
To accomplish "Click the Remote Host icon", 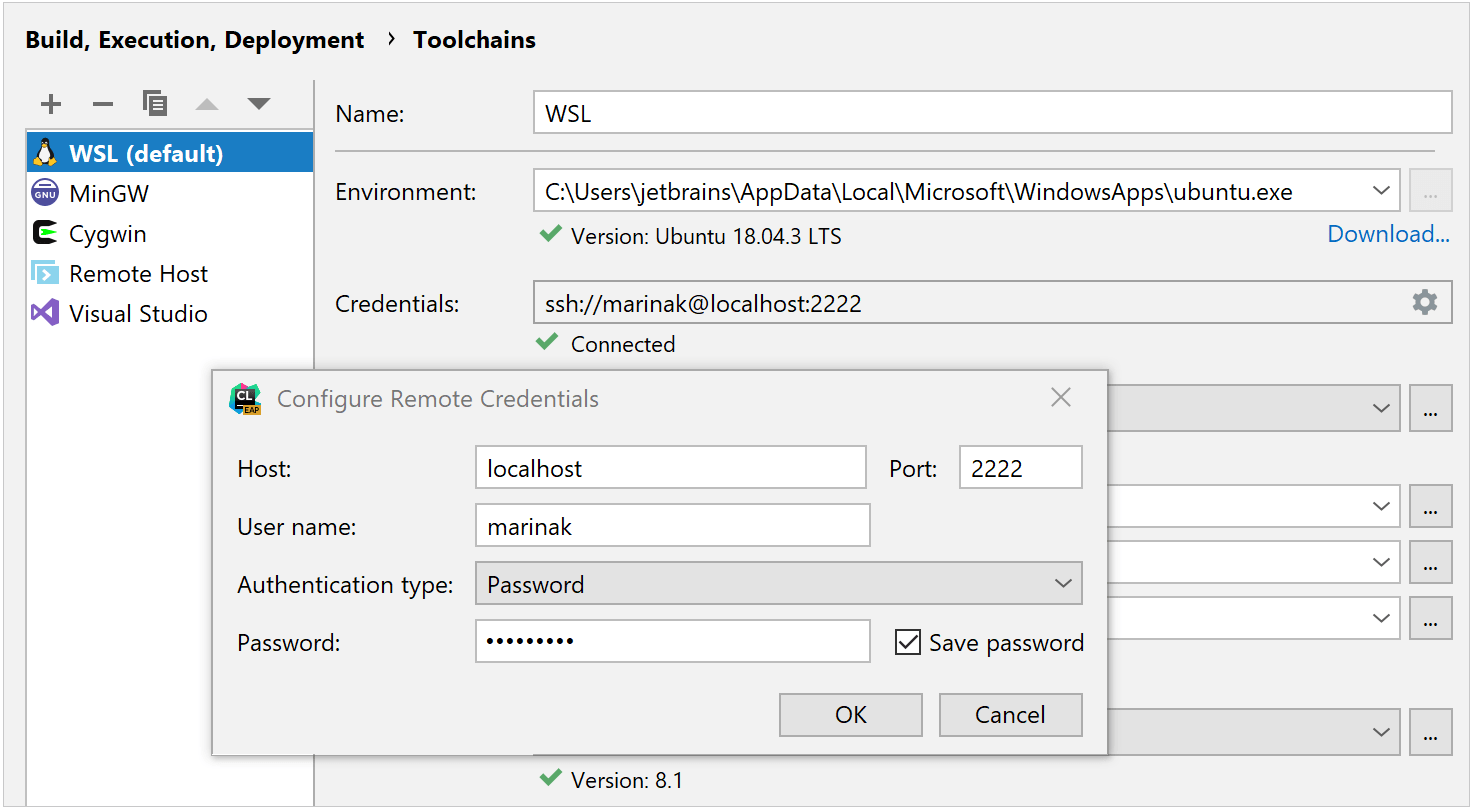I will (x=45, y=273).
